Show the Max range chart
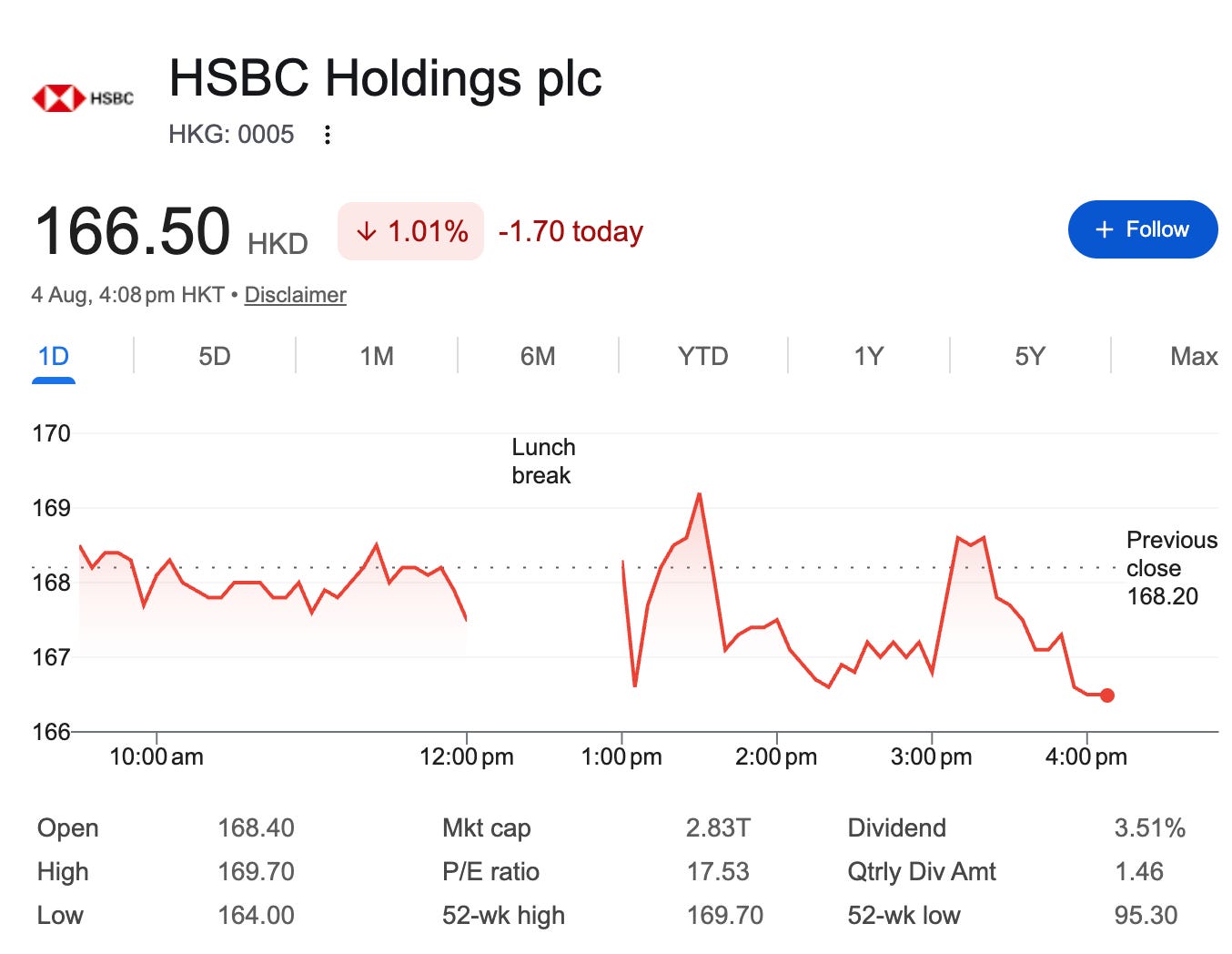Image resolution: width=1232 pixels, height=954 pixels. coord(1194,356)
